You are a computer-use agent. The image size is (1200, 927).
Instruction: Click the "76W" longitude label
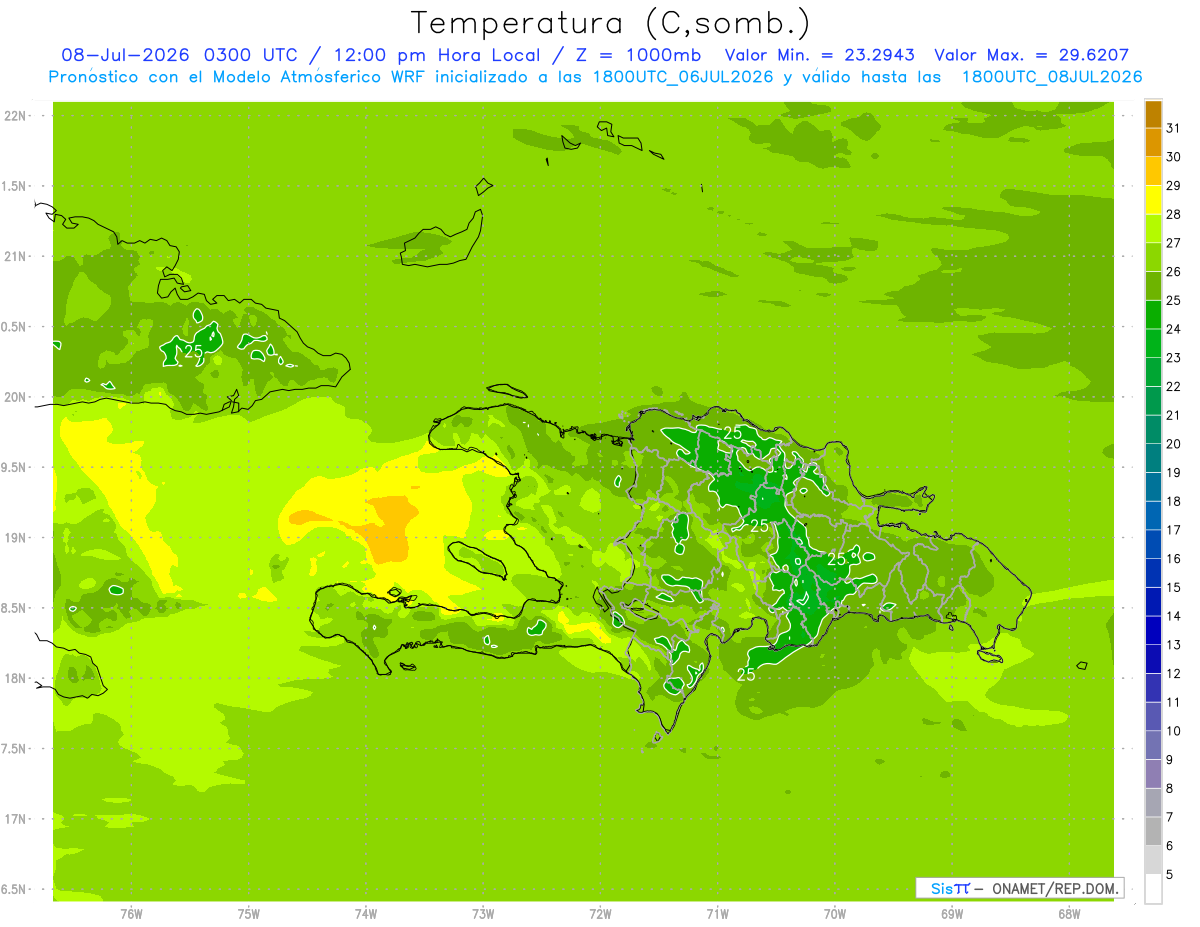[x=131, y=913]
